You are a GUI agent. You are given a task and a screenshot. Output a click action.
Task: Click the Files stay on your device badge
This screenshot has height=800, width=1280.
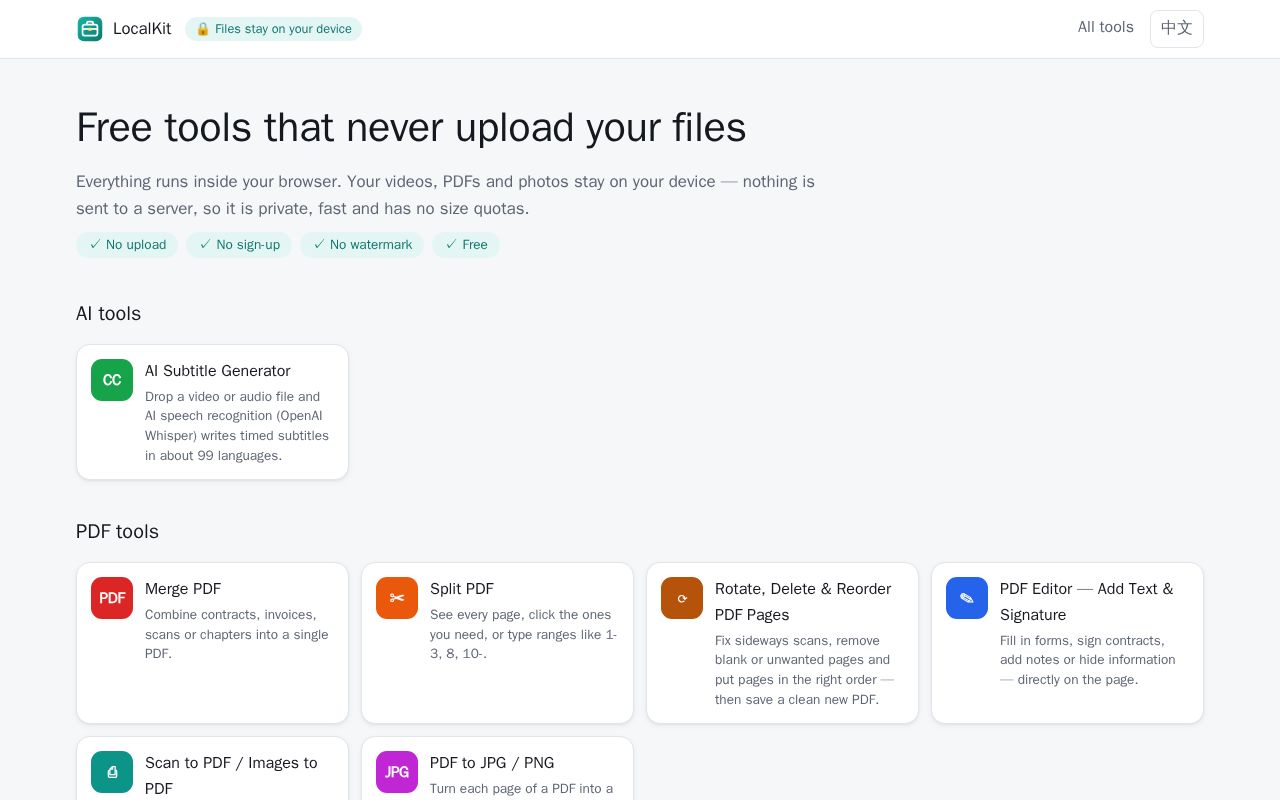(x=273, y=29)
